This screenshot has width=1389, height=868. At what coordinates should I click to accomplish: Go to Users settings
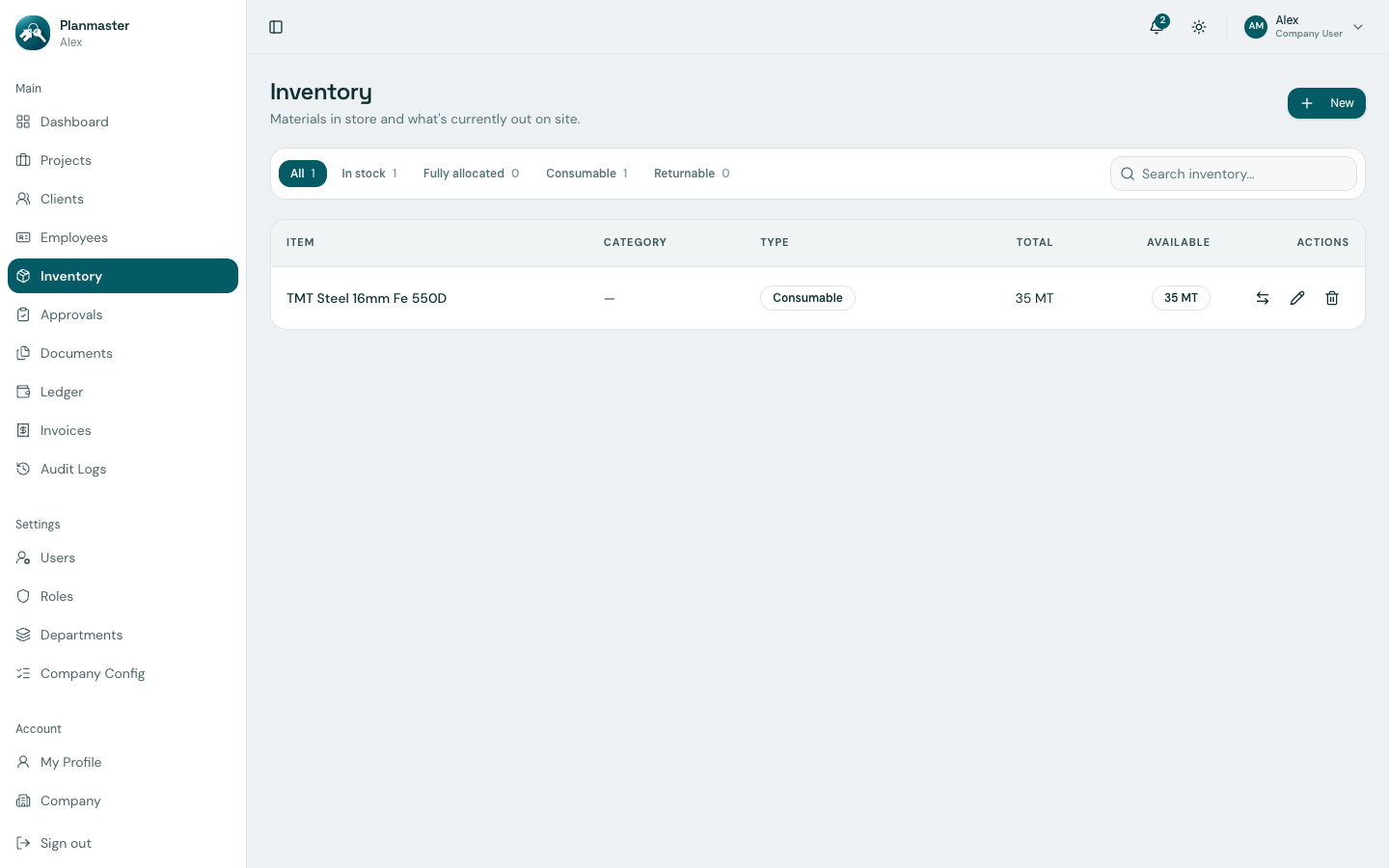tap(123, 557)
